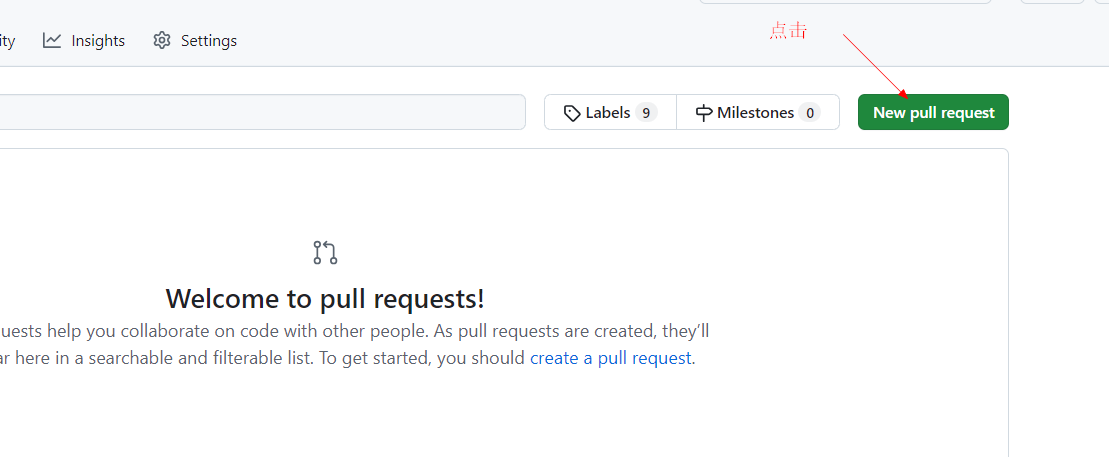Click the Welcome to pull requests! heading
Image resolution: width=1109 pixels, height=457 pixels.
click(325, 299)
